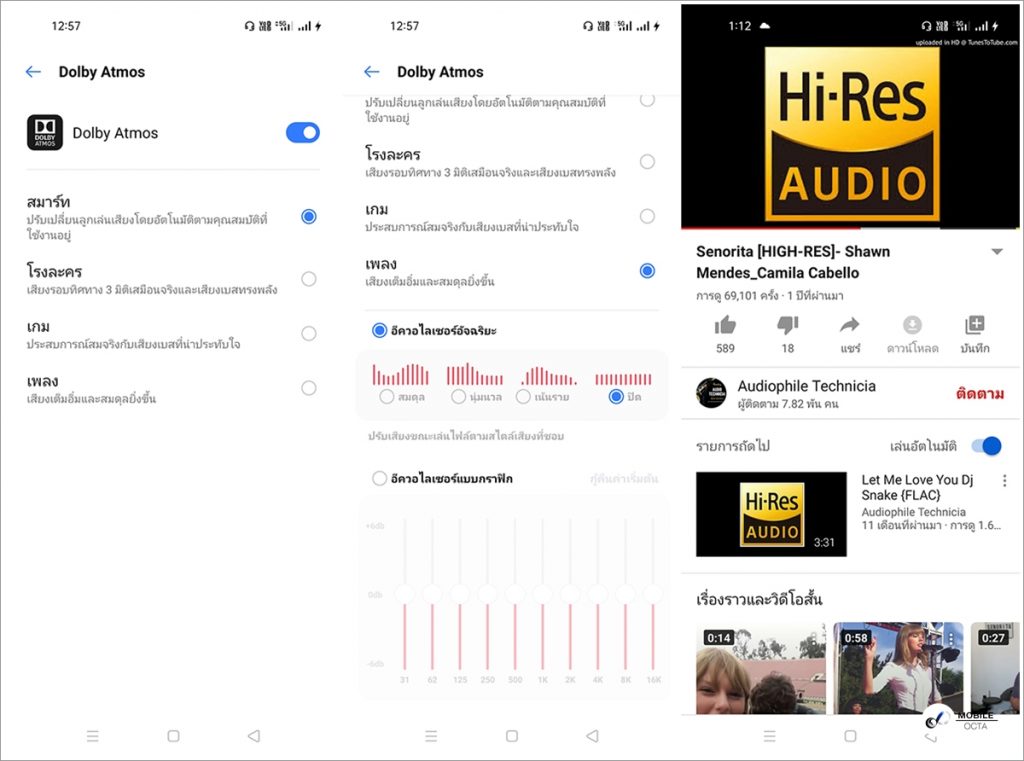
Task: Tap back navigation on left screen
Action: coord(254,736)
